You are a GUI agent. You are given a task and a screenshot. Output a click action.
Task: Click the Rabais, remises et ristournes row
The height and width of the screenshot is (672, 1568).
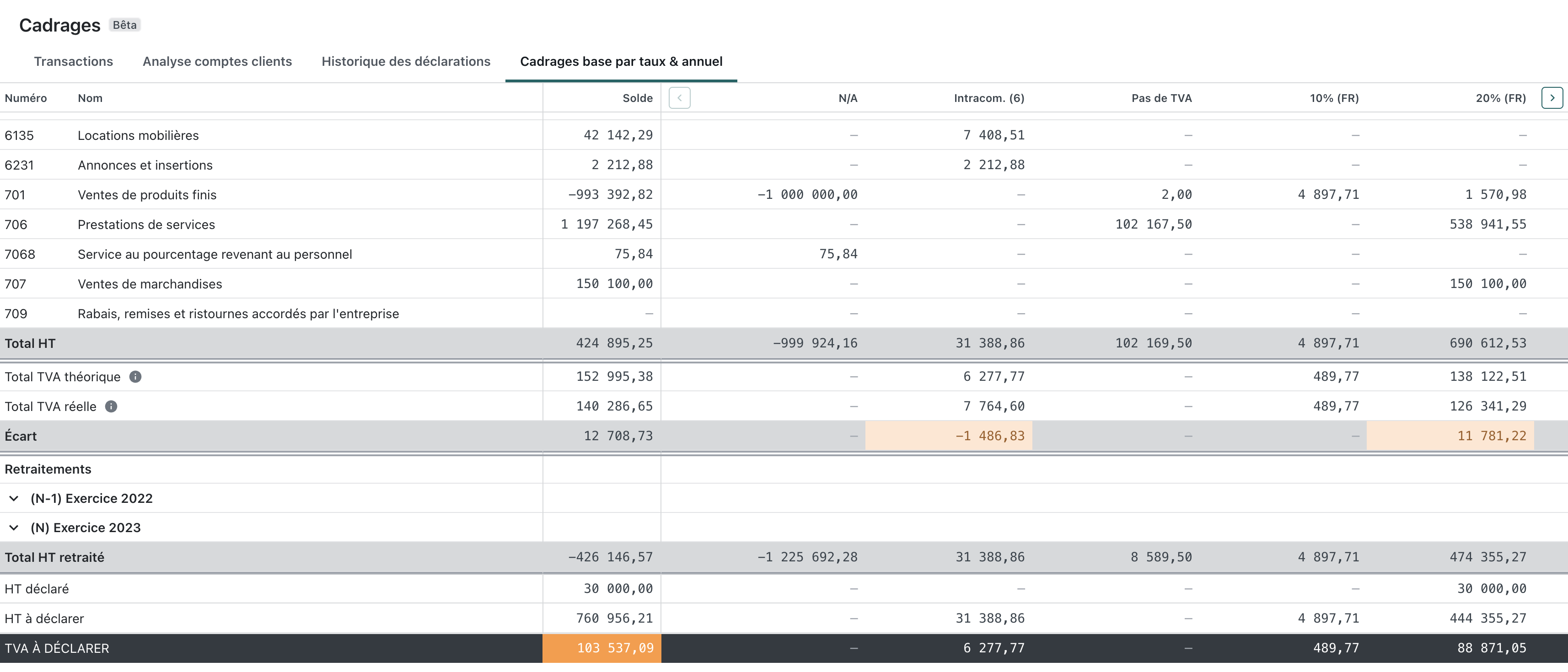pos(784,314)
